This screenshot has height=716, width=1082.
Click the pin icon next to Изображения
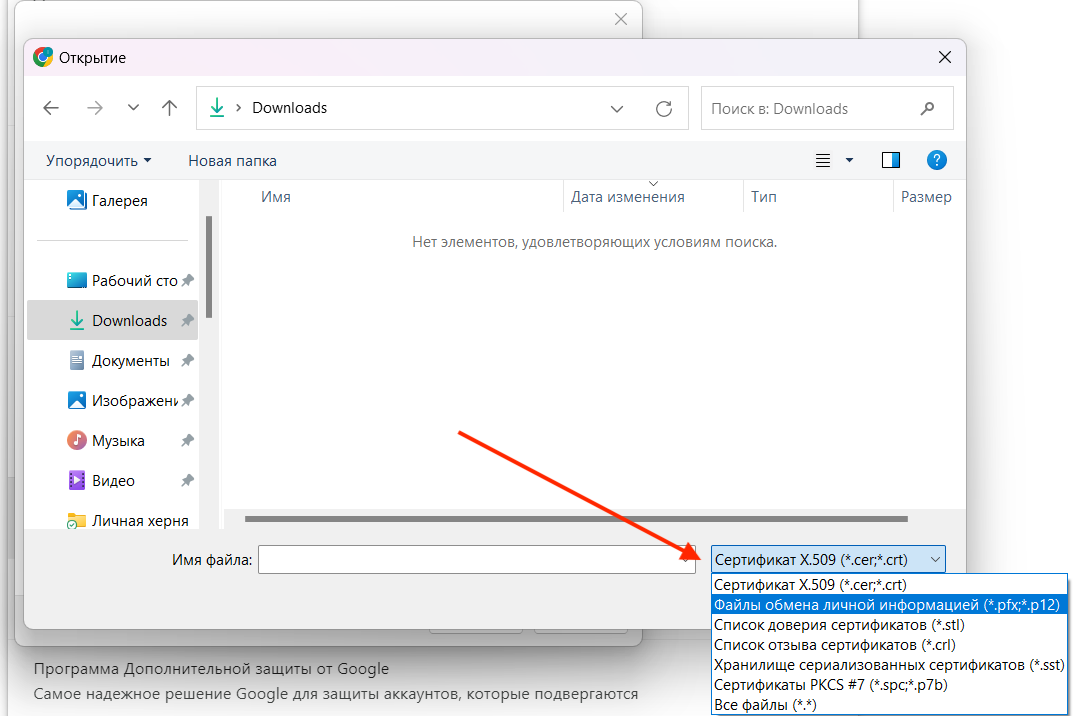[x=187, y=401]
